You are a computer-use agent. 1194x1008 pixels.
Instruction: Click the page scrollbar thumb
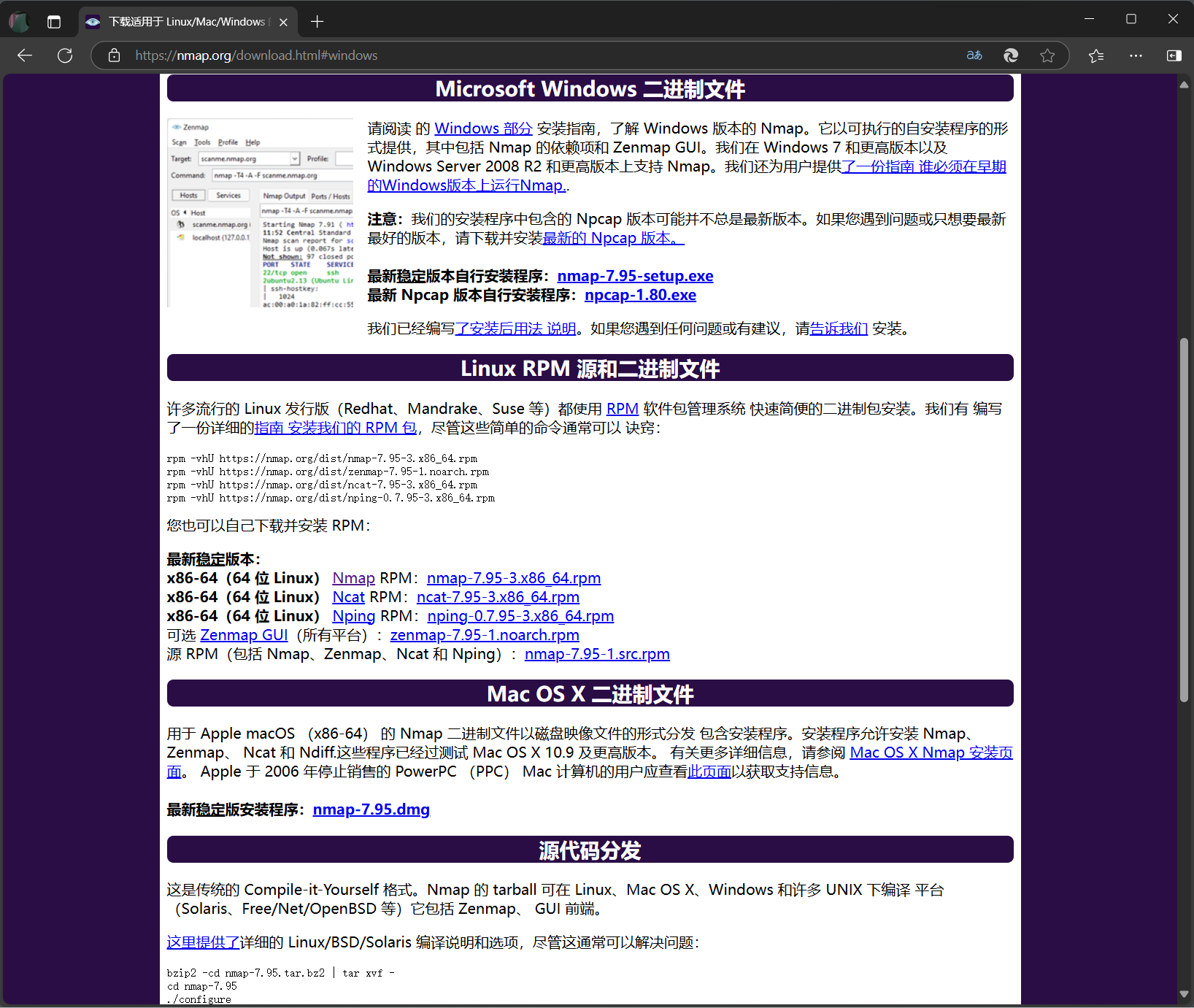pos(1184,519)
